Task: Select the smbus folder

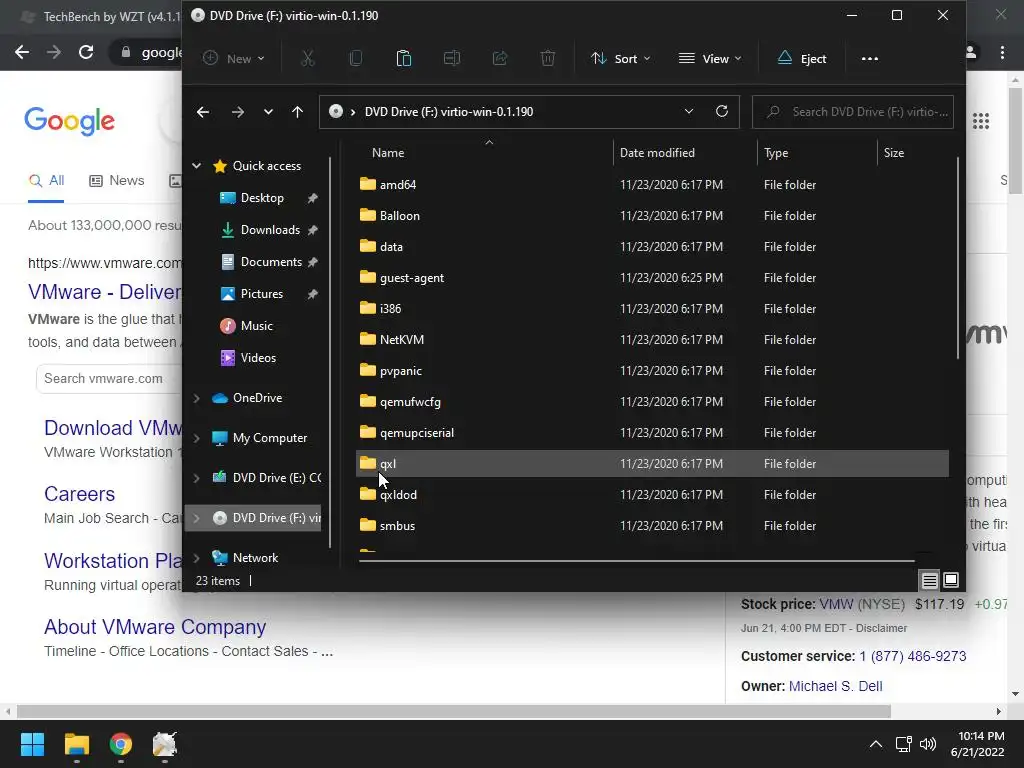Action: coord(652,526)
